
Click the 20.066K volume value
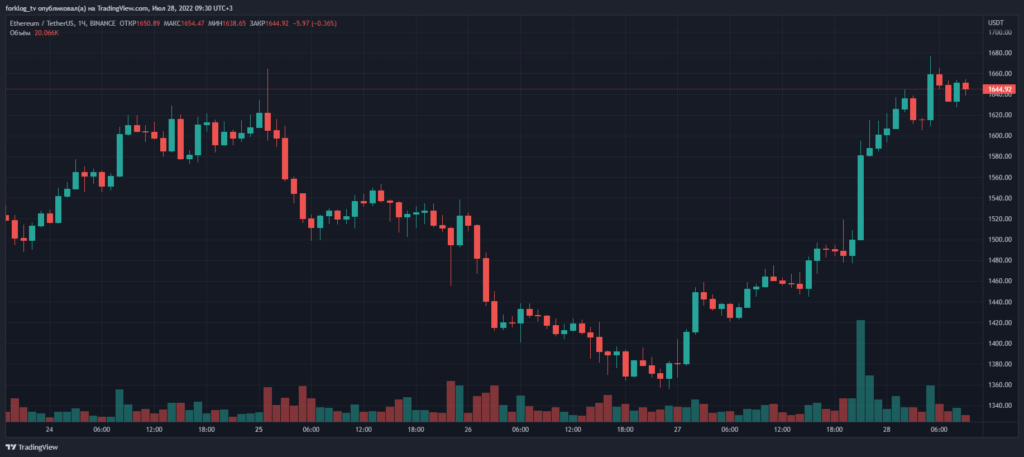click(49, 32)
